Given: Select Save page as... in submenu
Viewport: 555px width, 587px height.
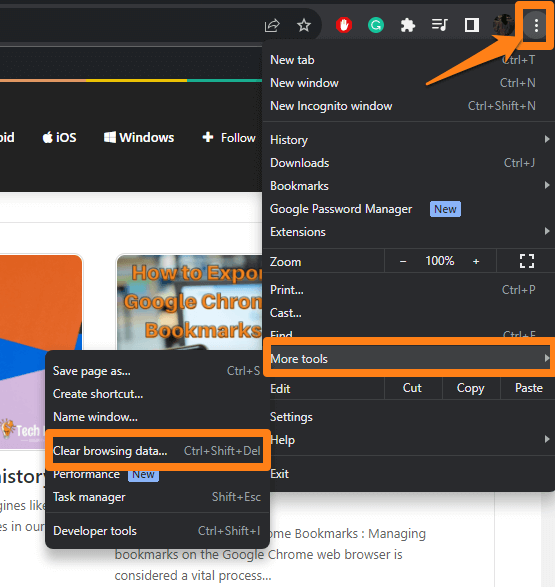Looking at the screenshot, I should [x=157, y=371].
